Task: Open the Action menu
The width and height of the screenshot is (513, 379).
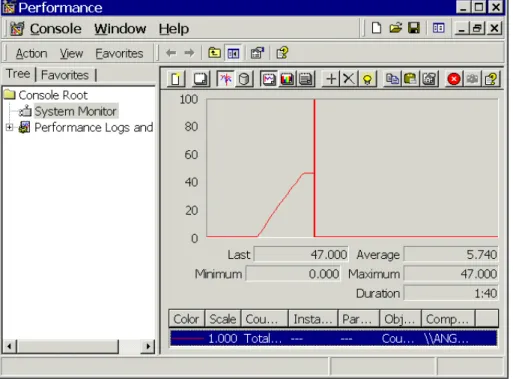Action: (x=31, y=53)
